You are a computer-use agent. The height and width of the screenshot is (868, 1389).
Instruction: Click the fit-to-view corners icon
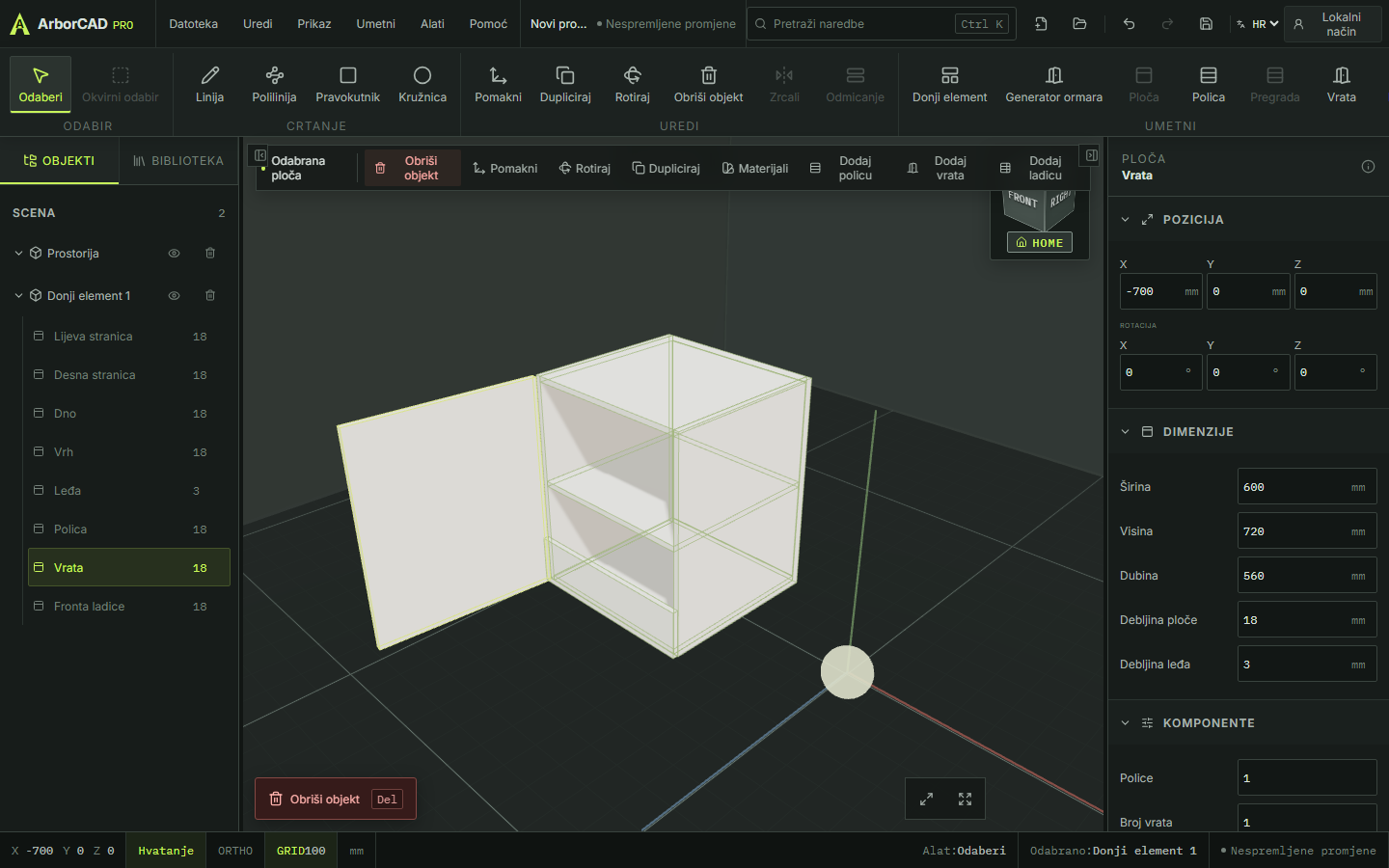pos(965,799)
